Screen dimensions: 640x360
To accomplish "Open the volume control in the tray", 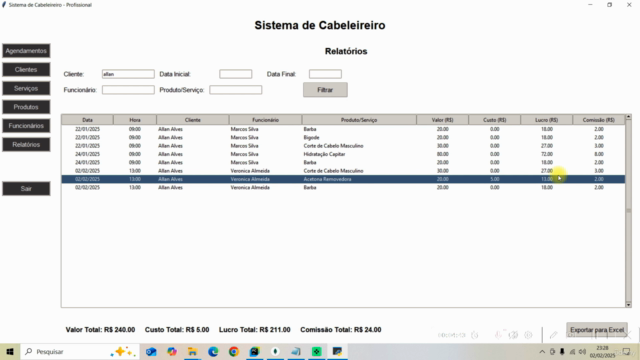I will (582, 352).
